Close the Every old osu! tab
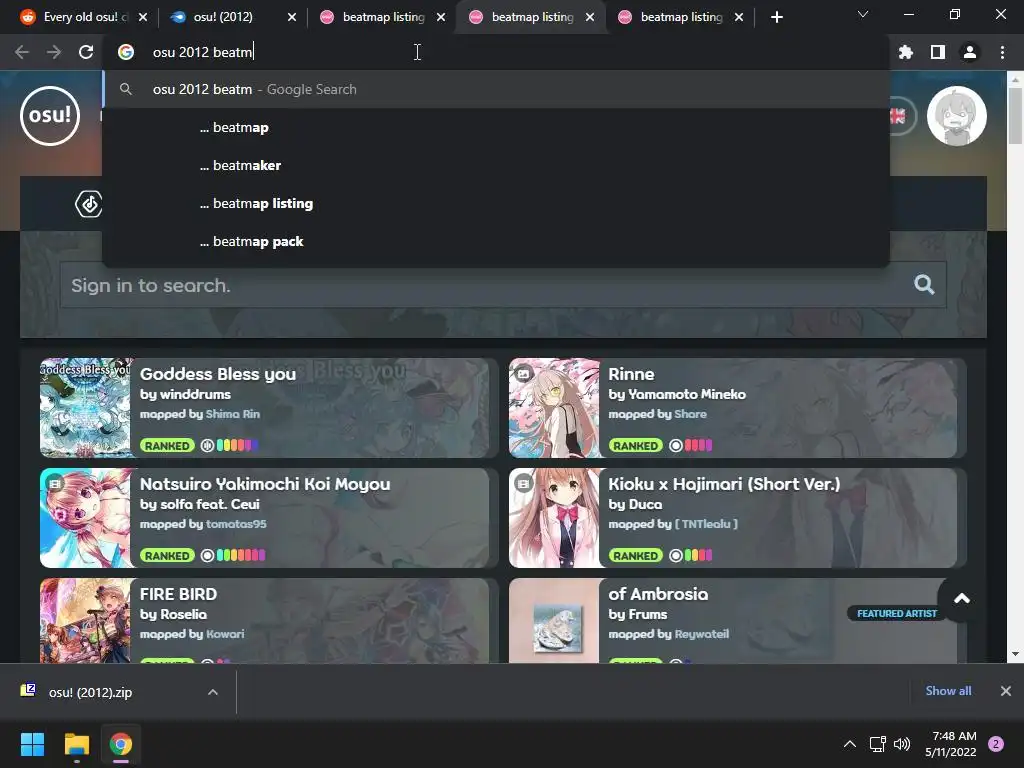The width and height of the screenshot is (1024, 768). pyautogui.click(x=143, y=17)
